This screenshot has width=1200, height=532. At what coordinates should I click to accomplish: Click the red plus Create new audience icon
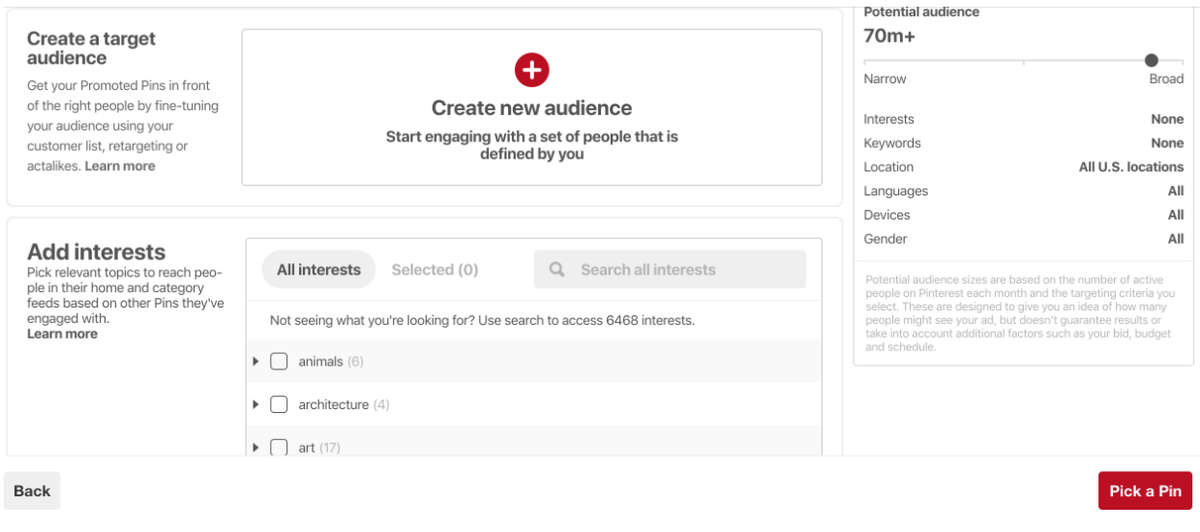[532, 70]
